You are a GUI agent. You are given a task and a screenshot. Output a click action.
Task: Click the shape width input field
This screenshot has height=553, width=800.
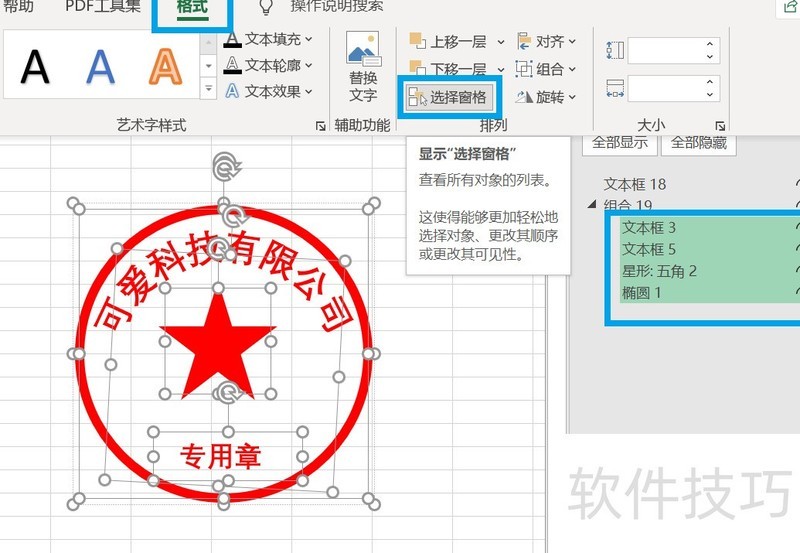click(x=667, y=88)
